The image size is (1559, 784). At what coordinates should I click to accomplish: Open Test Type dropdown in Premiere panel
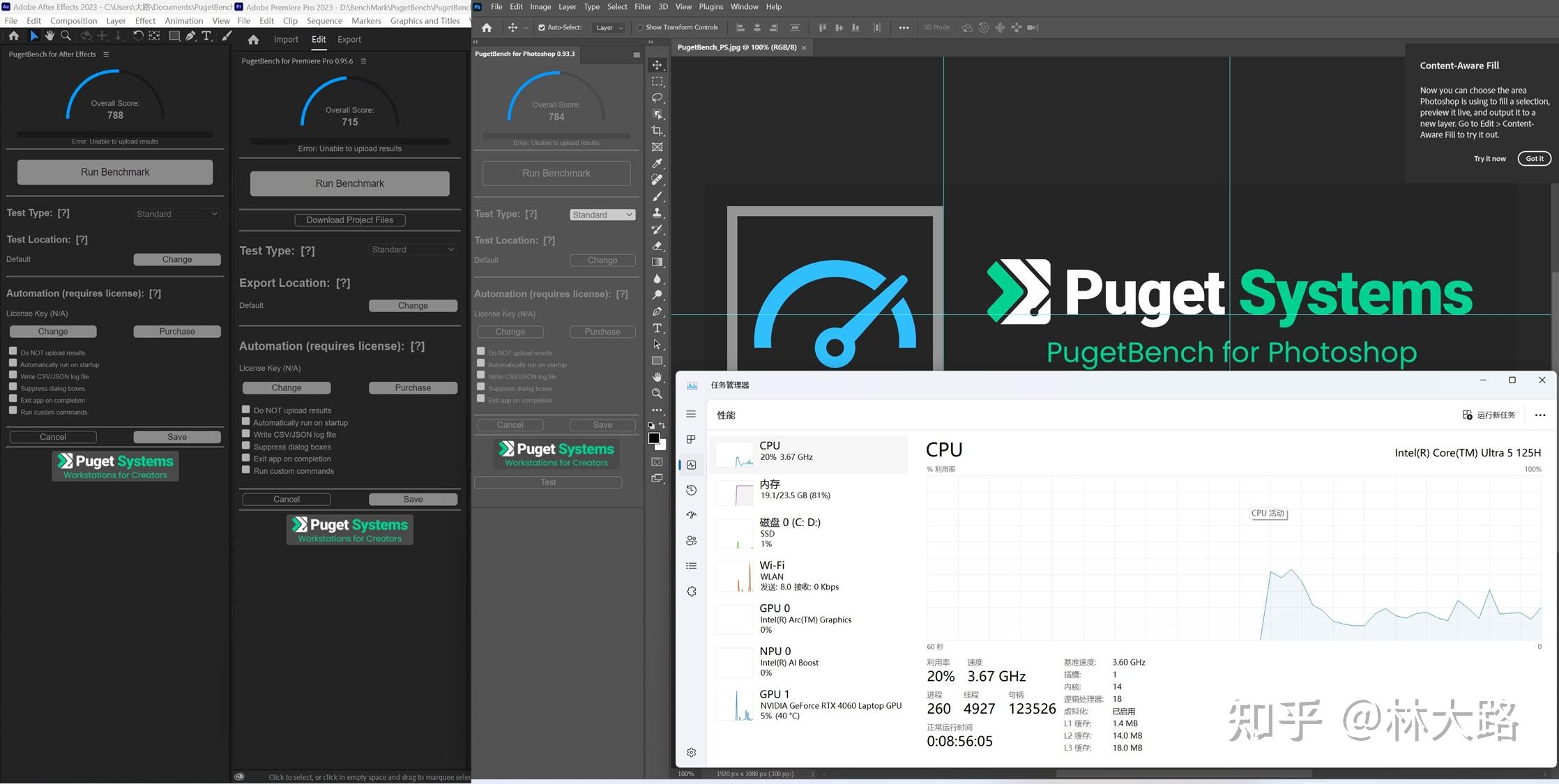tap(413, 249)
